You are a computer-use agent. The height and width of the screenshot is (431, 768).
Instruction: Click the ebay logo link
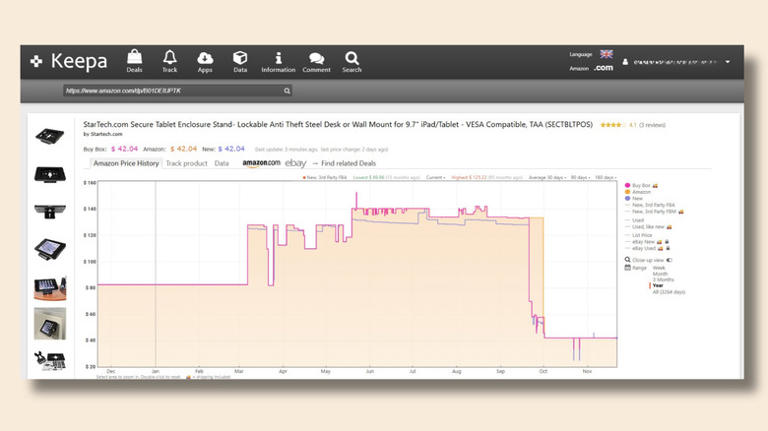[295, 163]
